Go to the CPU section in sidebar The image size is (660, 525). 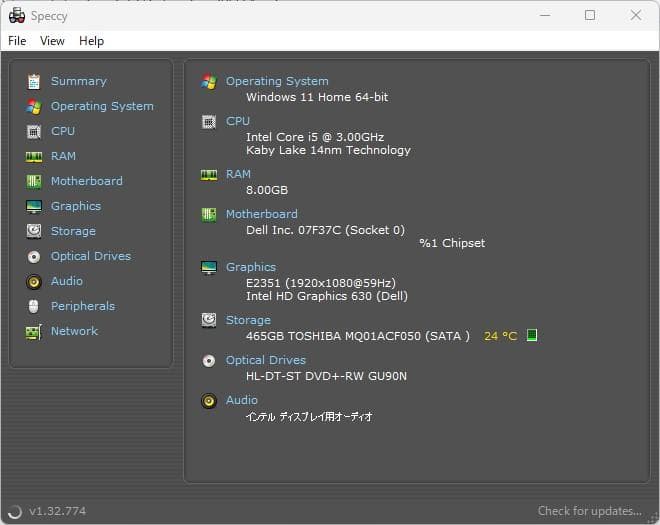63,131
